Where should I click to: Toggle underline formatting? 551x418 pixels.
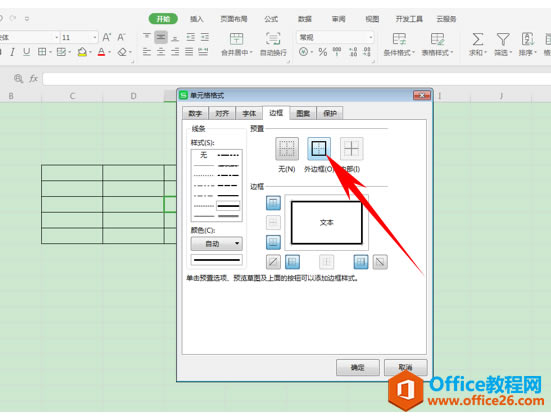pos(26,52)
